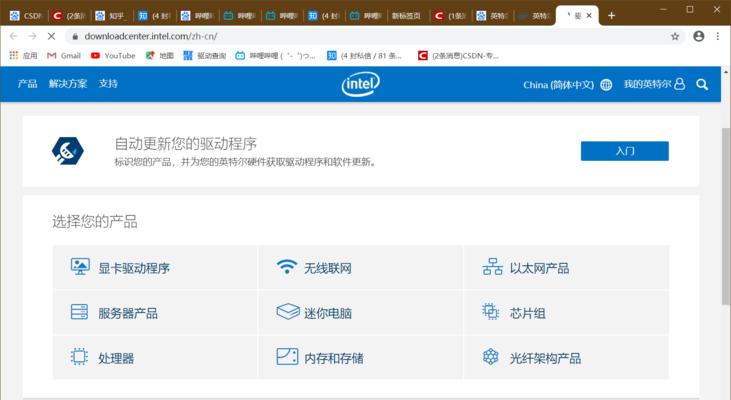Click the 处理器 CPU icon

79,357
